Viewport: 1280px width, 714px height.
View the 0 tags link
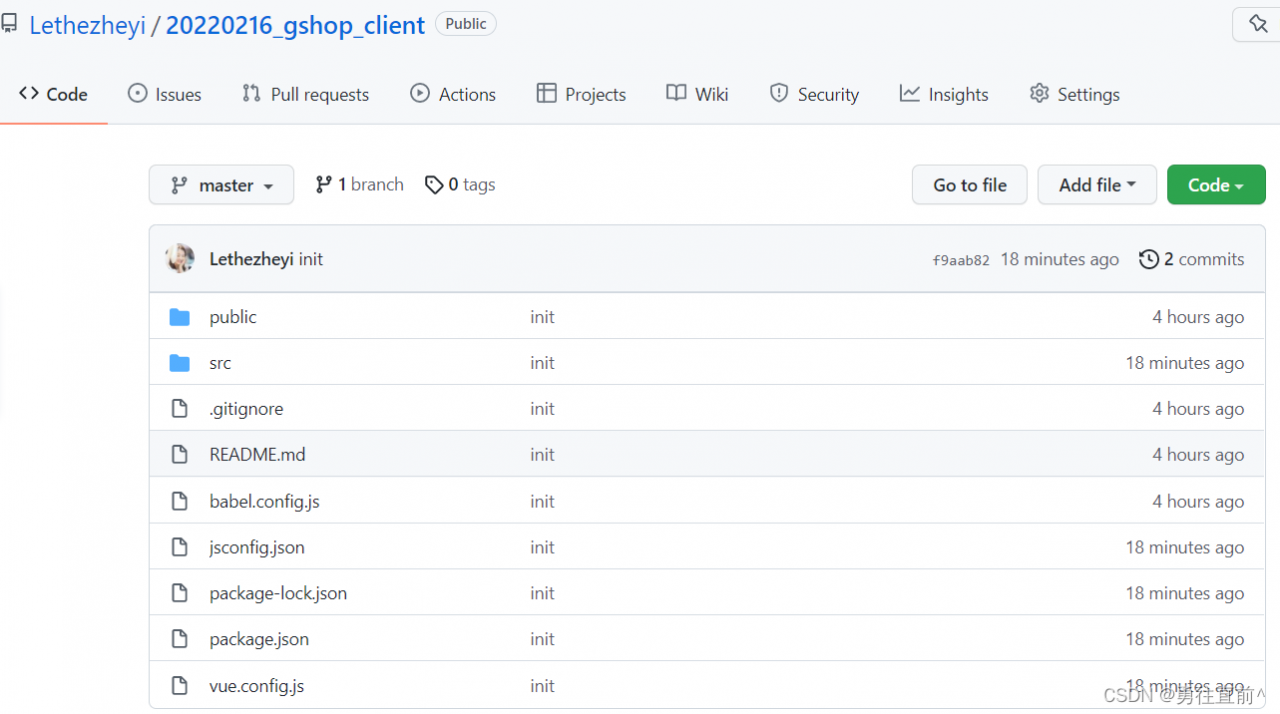click(x=460, y=185)
